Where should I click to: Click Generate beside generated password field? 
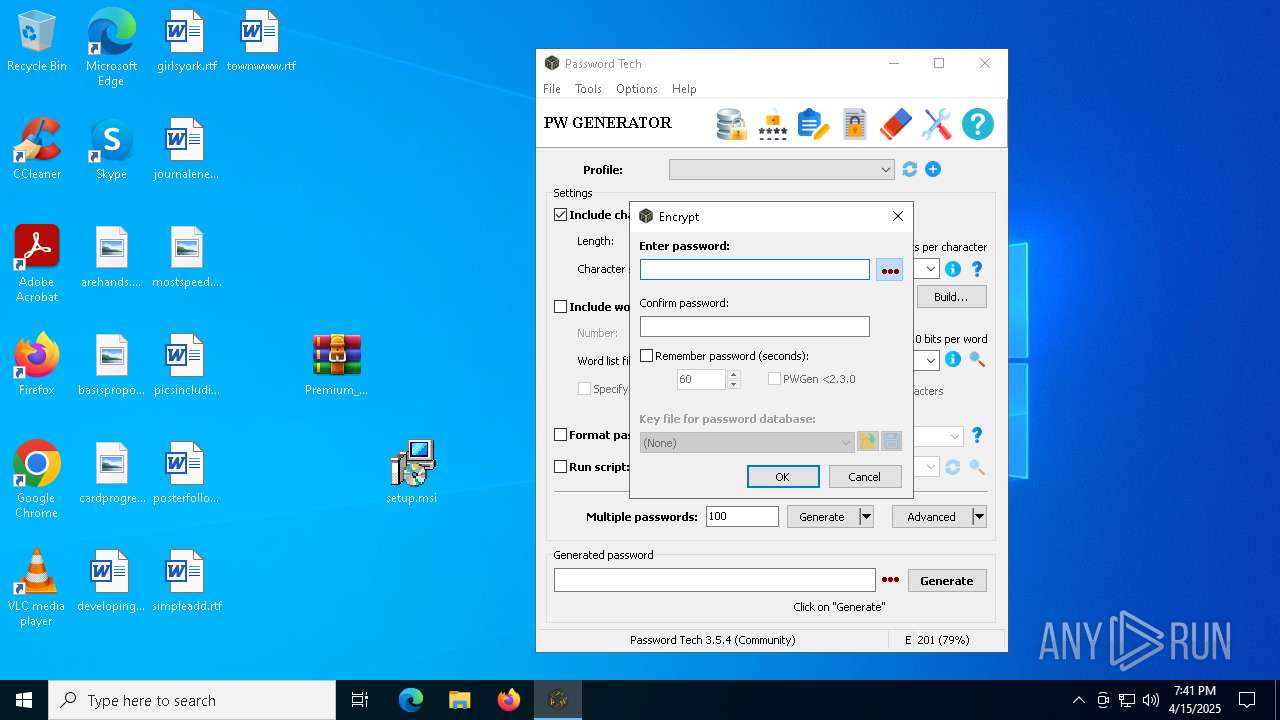click(947, 581)
